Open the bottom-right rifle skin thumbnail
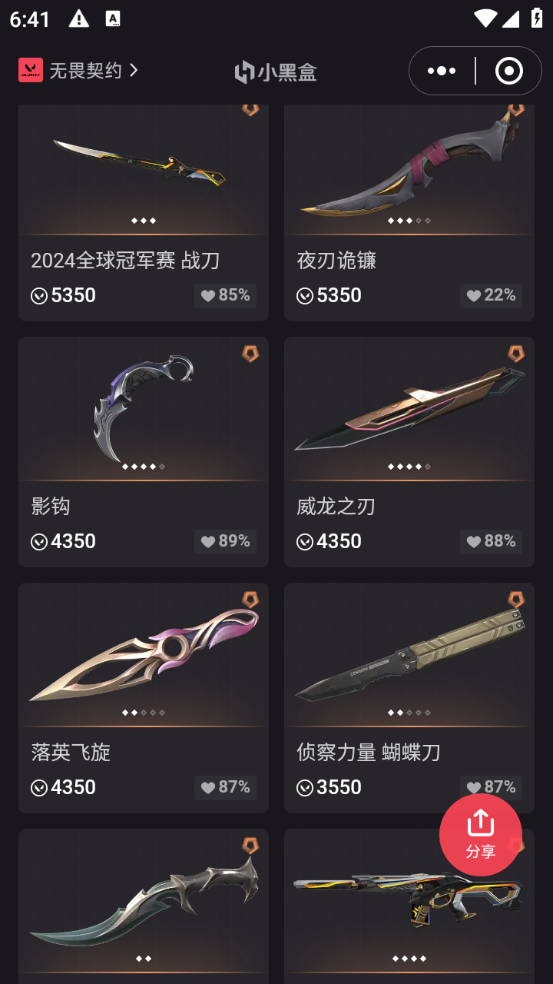553x984 pixels. click(409, 897)
